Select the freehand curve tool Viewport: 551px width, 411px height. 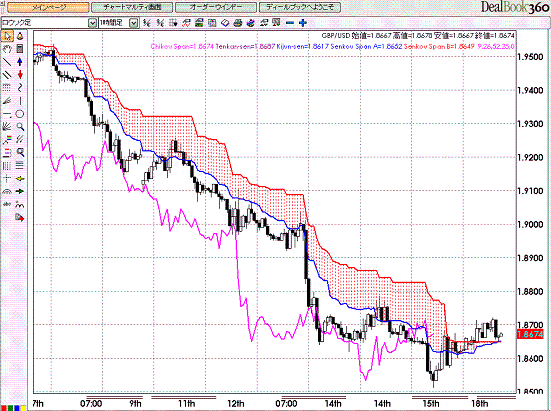click(20, 88)
